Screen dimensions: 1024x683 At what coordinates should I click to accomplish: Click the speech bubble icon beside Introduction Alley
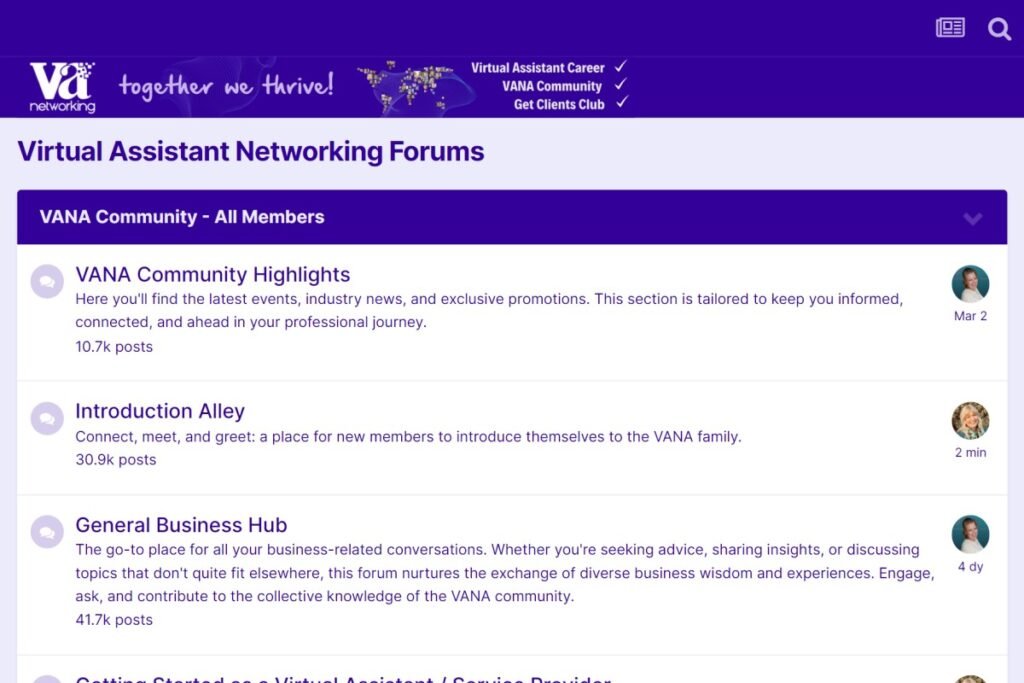(x=46, y=419)
